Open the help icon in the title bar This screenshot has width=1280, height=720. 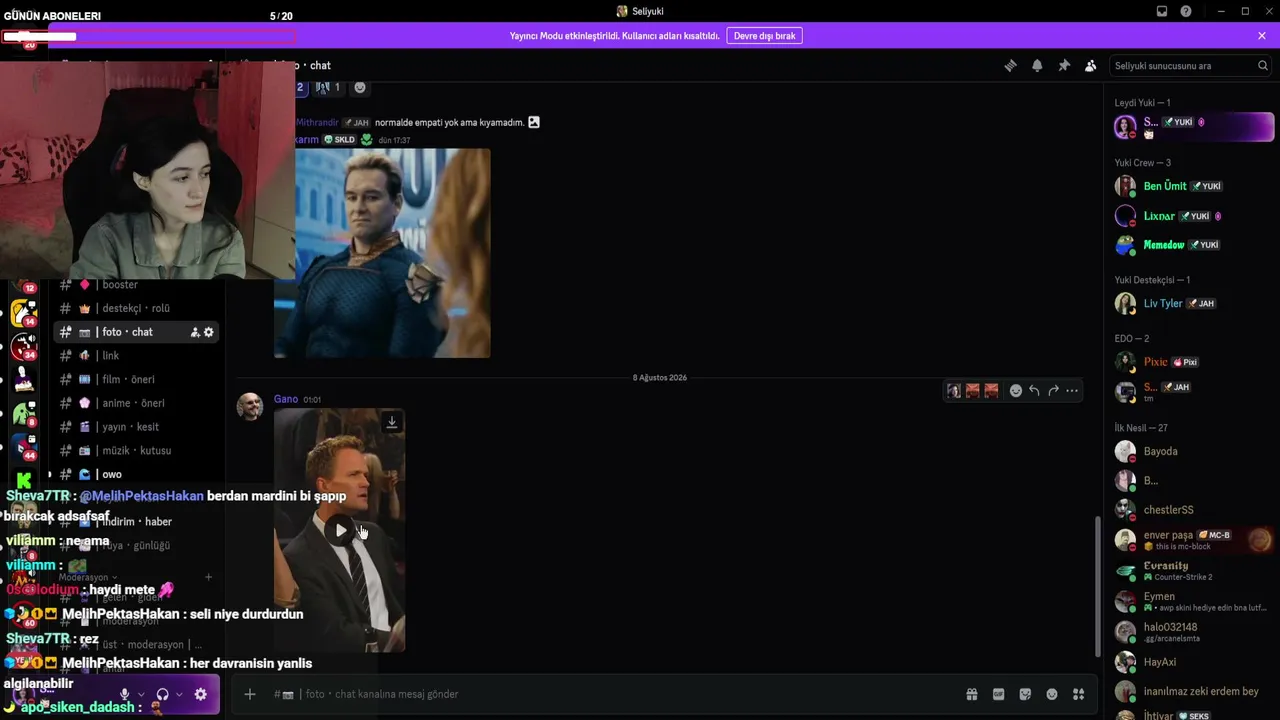point(1186,11)
